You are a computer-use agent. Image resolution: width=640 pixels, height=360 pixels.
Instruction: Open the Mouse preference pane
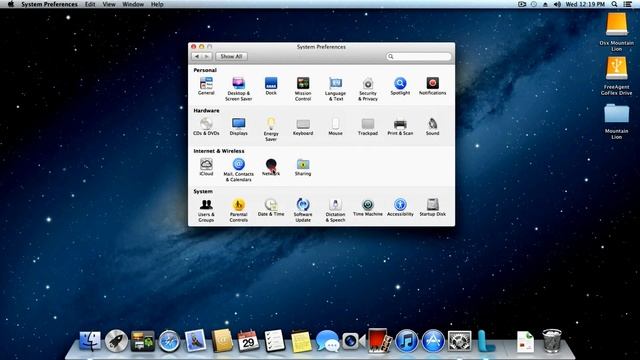tap(336, 127)
